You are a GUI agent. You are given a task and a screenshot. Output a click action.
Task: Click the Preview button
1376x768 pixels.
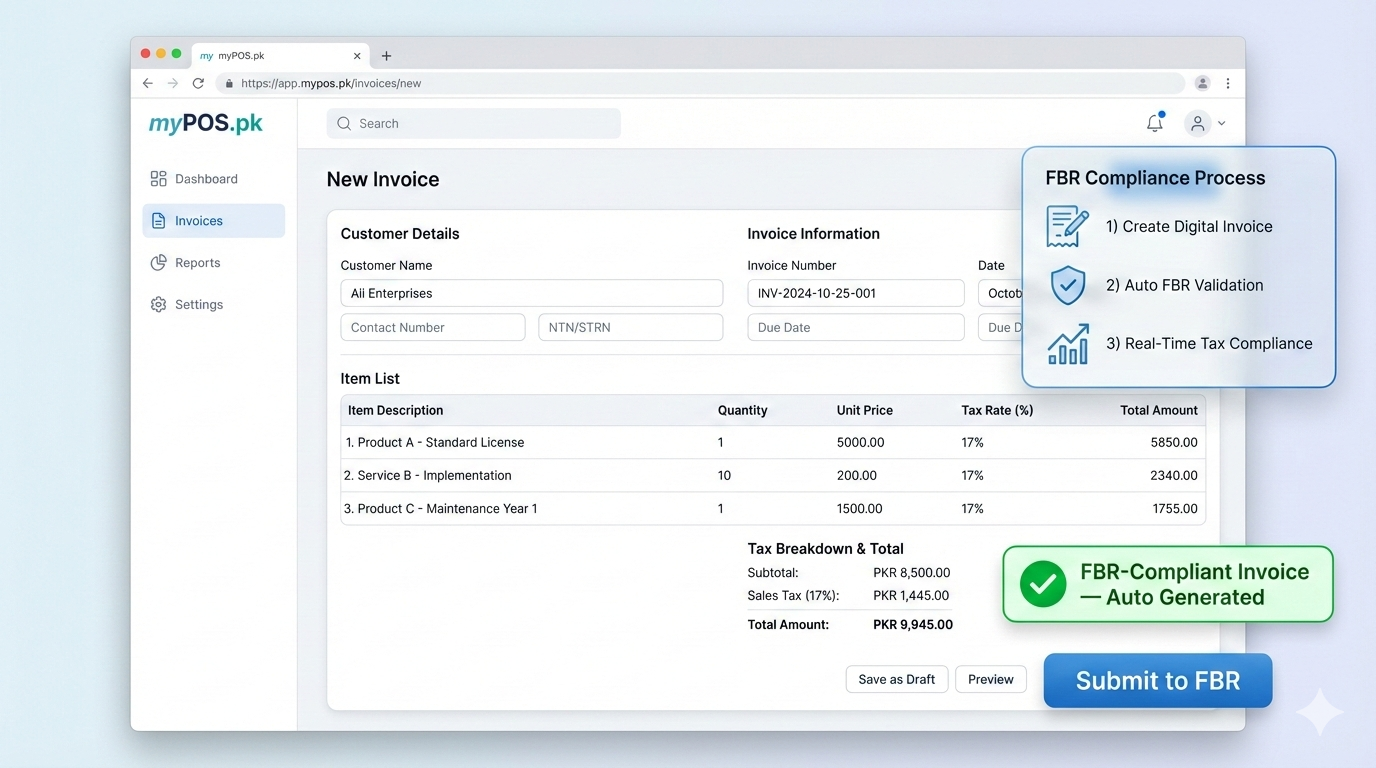[991, 679]
